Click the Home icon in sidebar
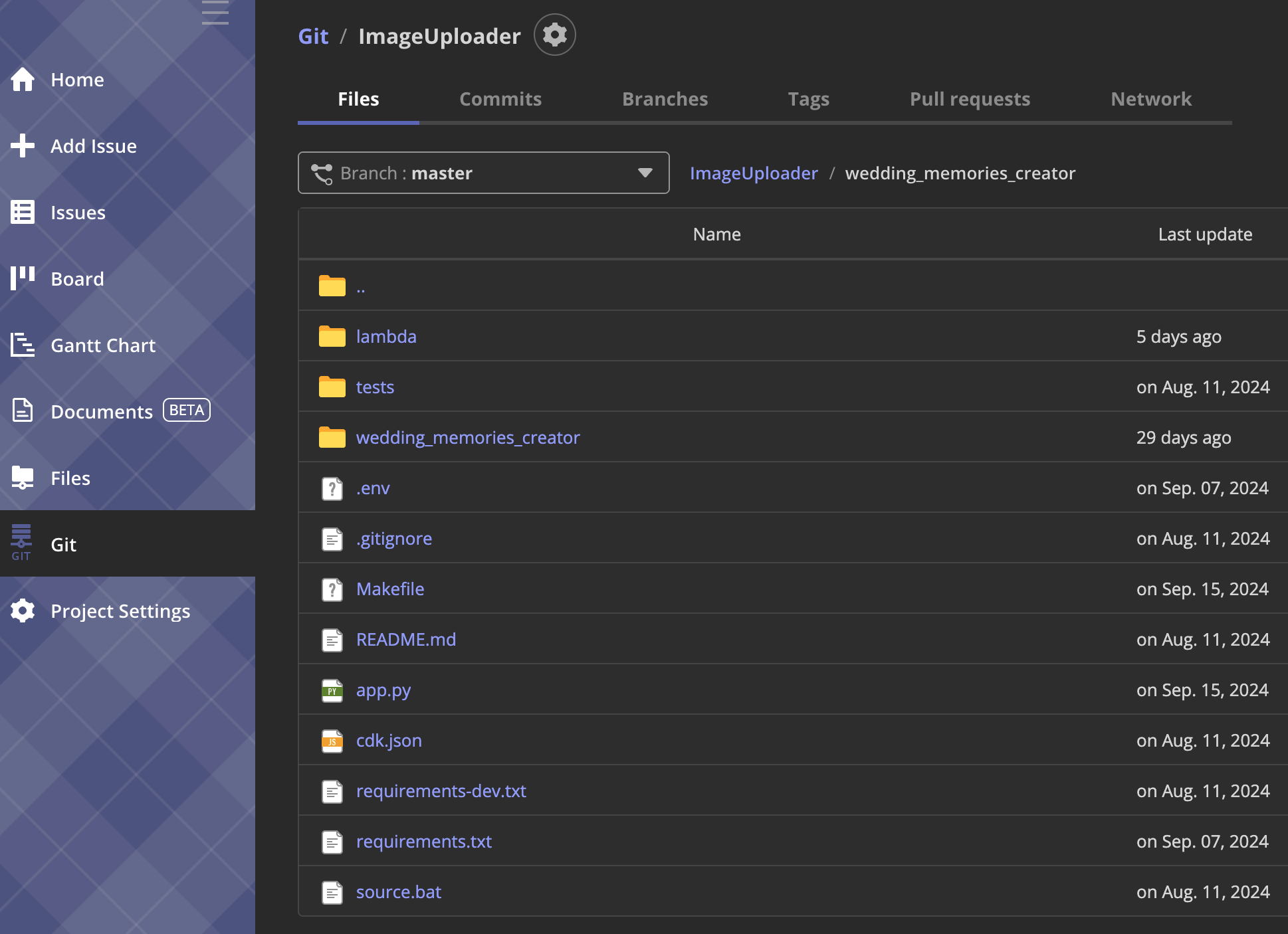Viewport: 1288px width, 934px height. click(23, 79)
